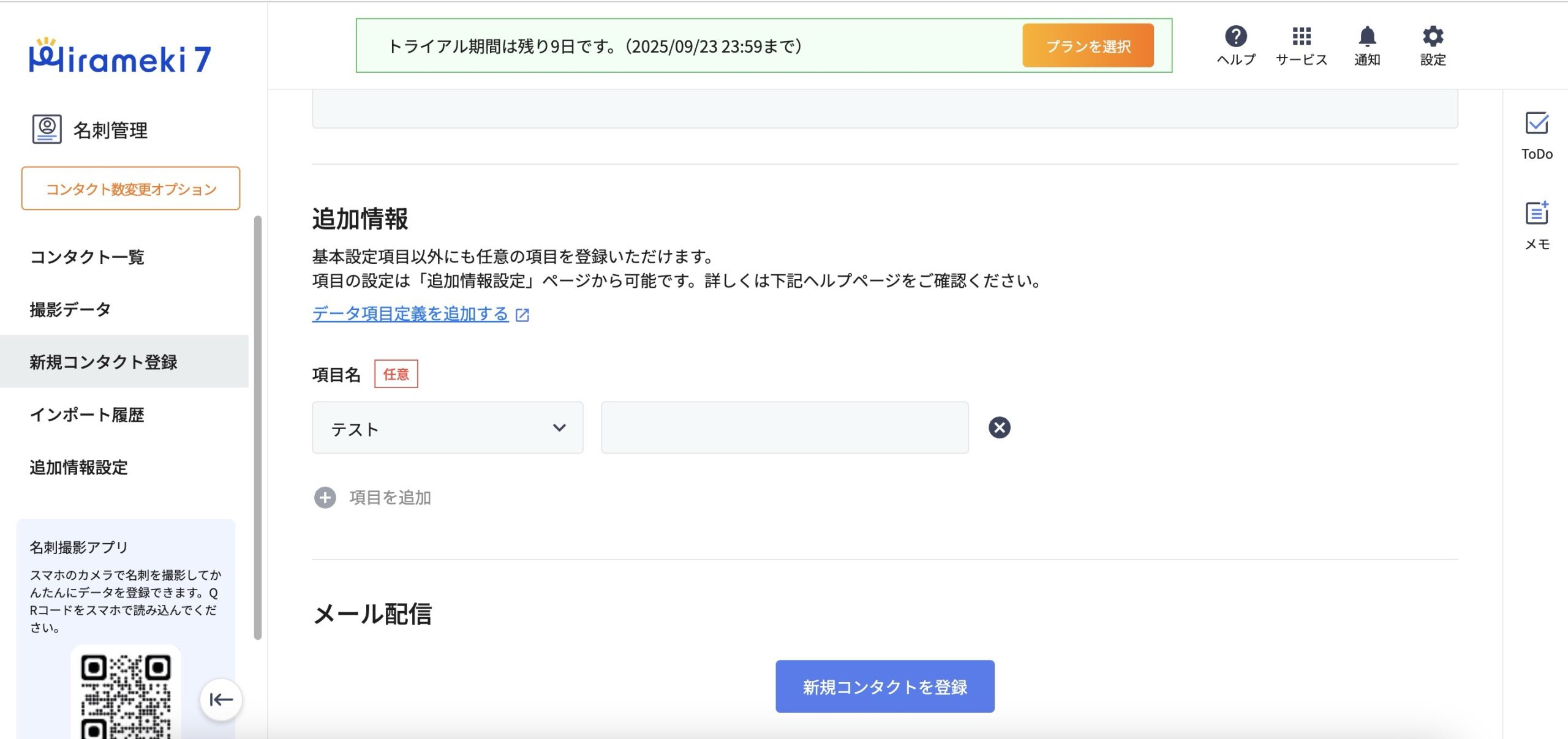This screenshot has width=1568, height=739.
Task: Click the notification bell icon
Action: (x=1366, y=37)
